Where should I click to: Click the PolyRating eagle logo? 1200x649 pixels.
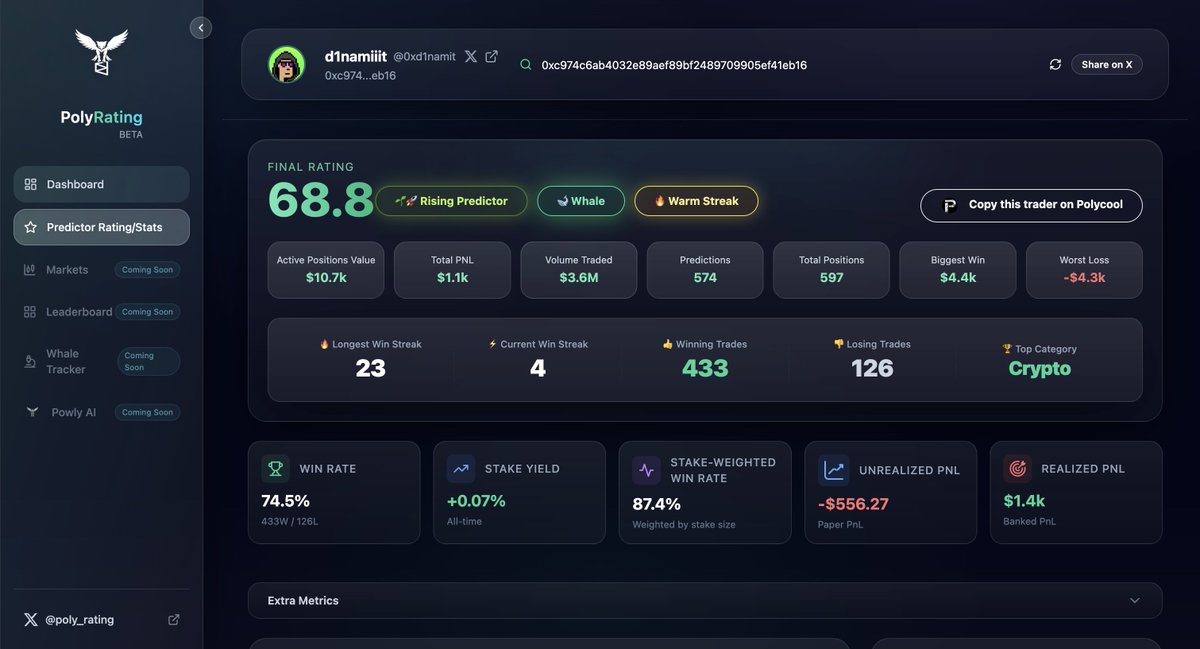tap(102, 52)
